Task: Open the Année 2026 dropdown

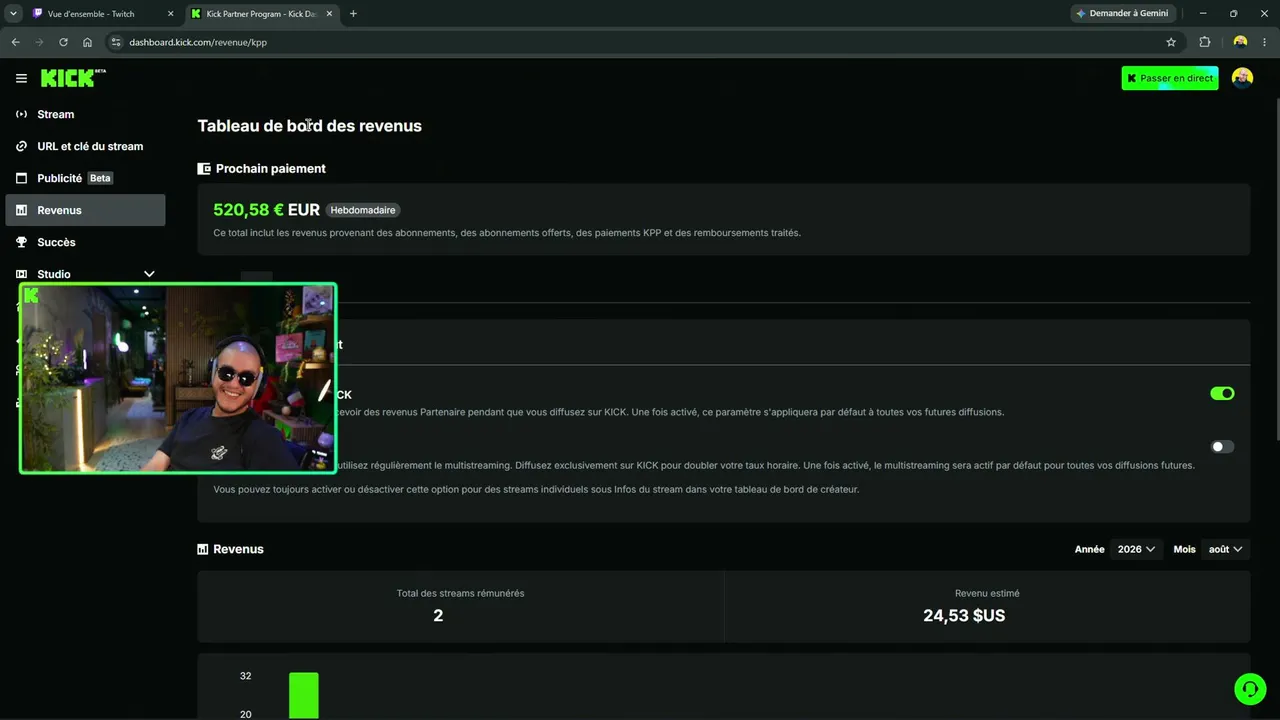Action: (1136, 549)
